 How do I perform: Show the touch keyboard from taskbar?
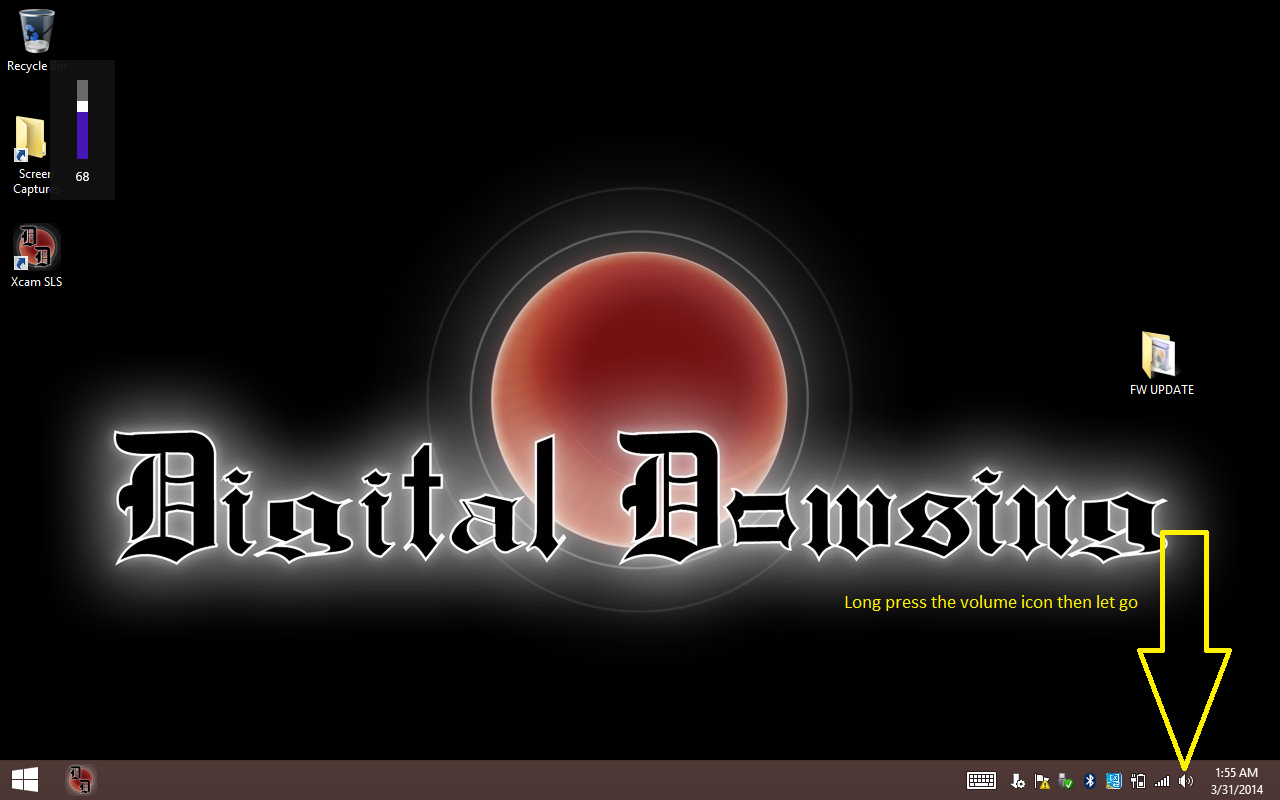[981, 781]
